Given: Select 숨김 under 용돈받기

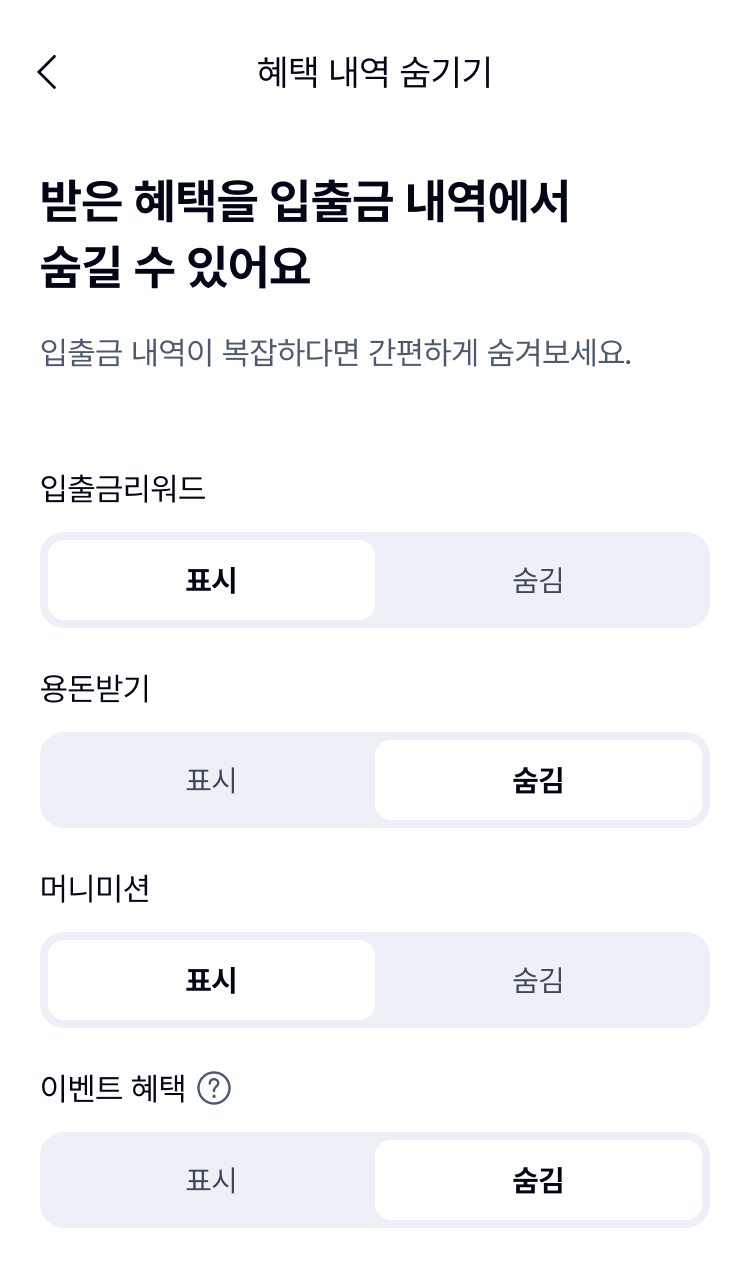Looking at the screenshot, I should pyautogui.click(x=538, y=780).
